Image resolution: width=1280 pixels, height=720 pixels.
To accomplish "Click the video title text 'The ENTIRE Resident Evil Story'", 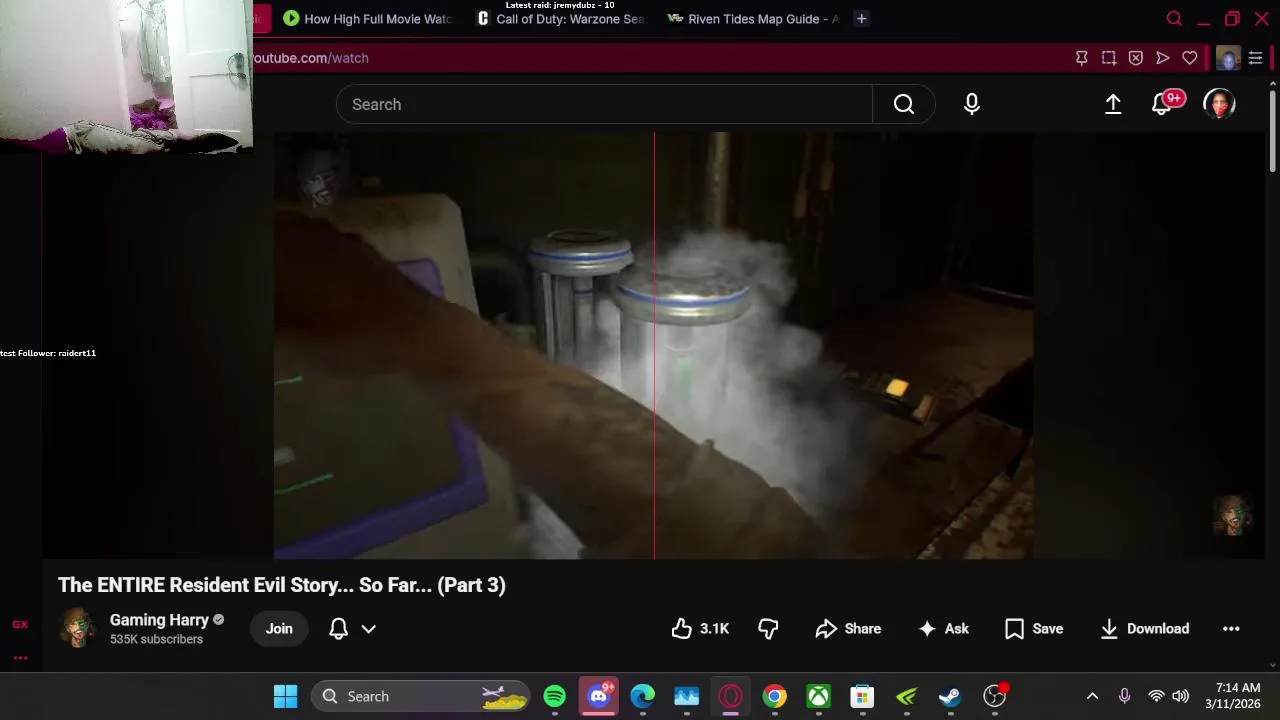I will click(282, 585).
